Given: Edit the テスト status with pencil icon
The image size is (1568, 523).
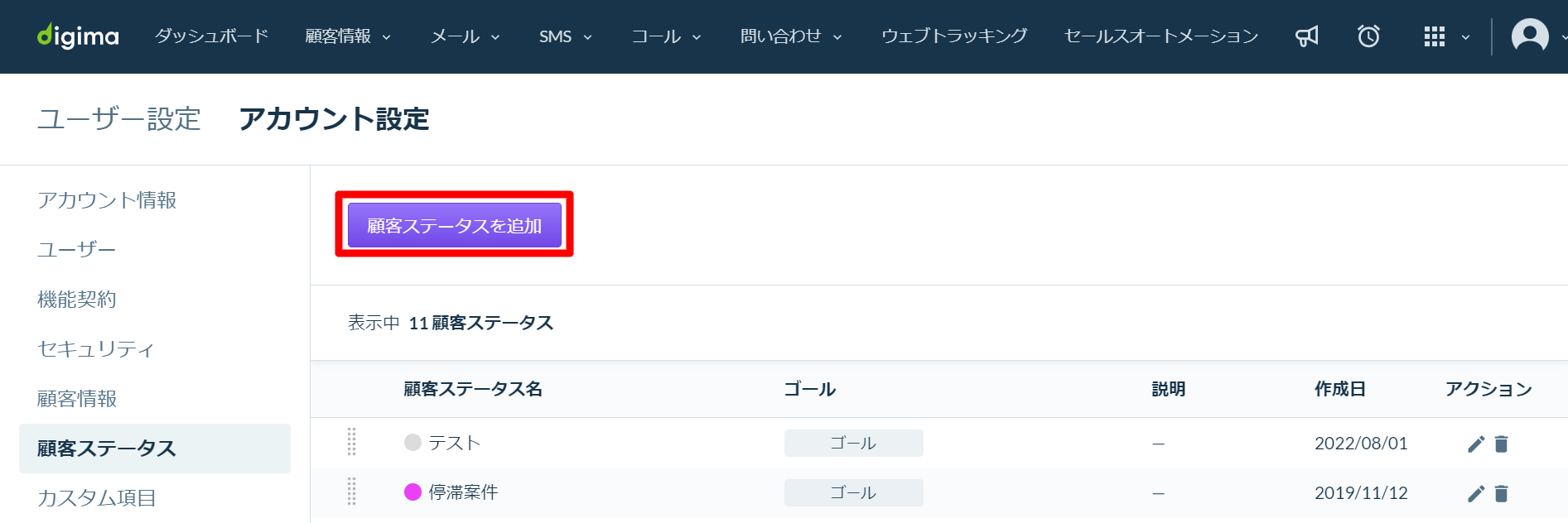Looking at the screenshot, I should [1476, 444].
